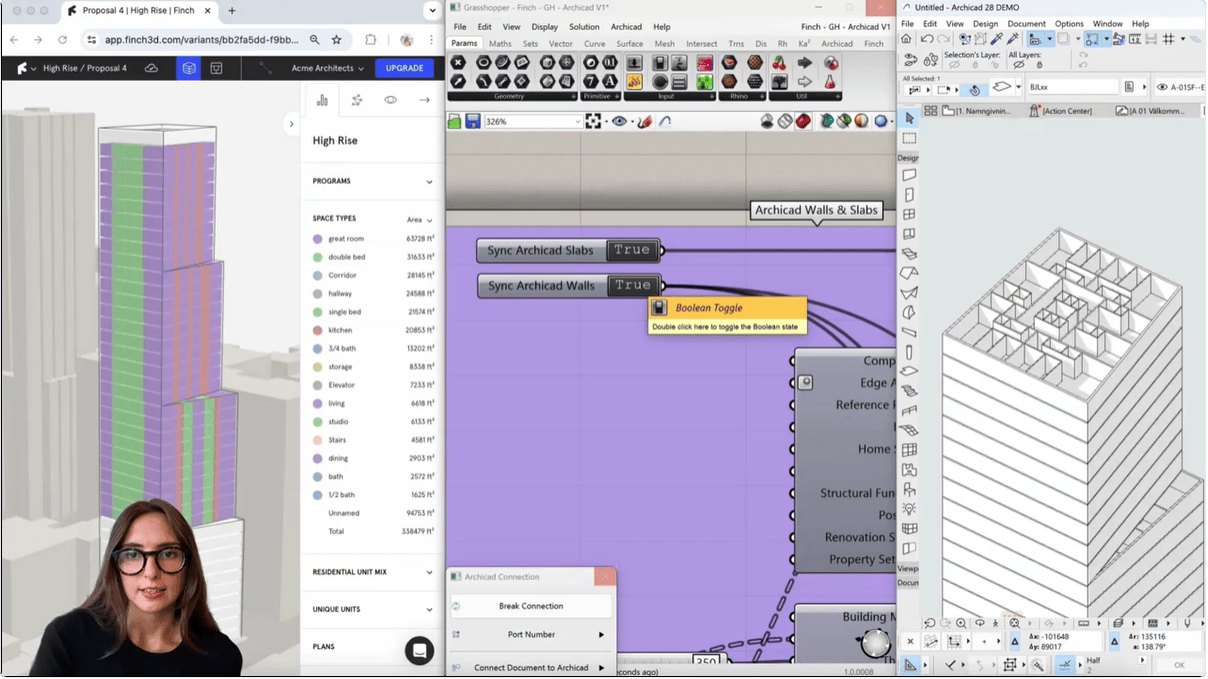
Task: Open the archive box icon in Finch header
Action: click(216, 68)
